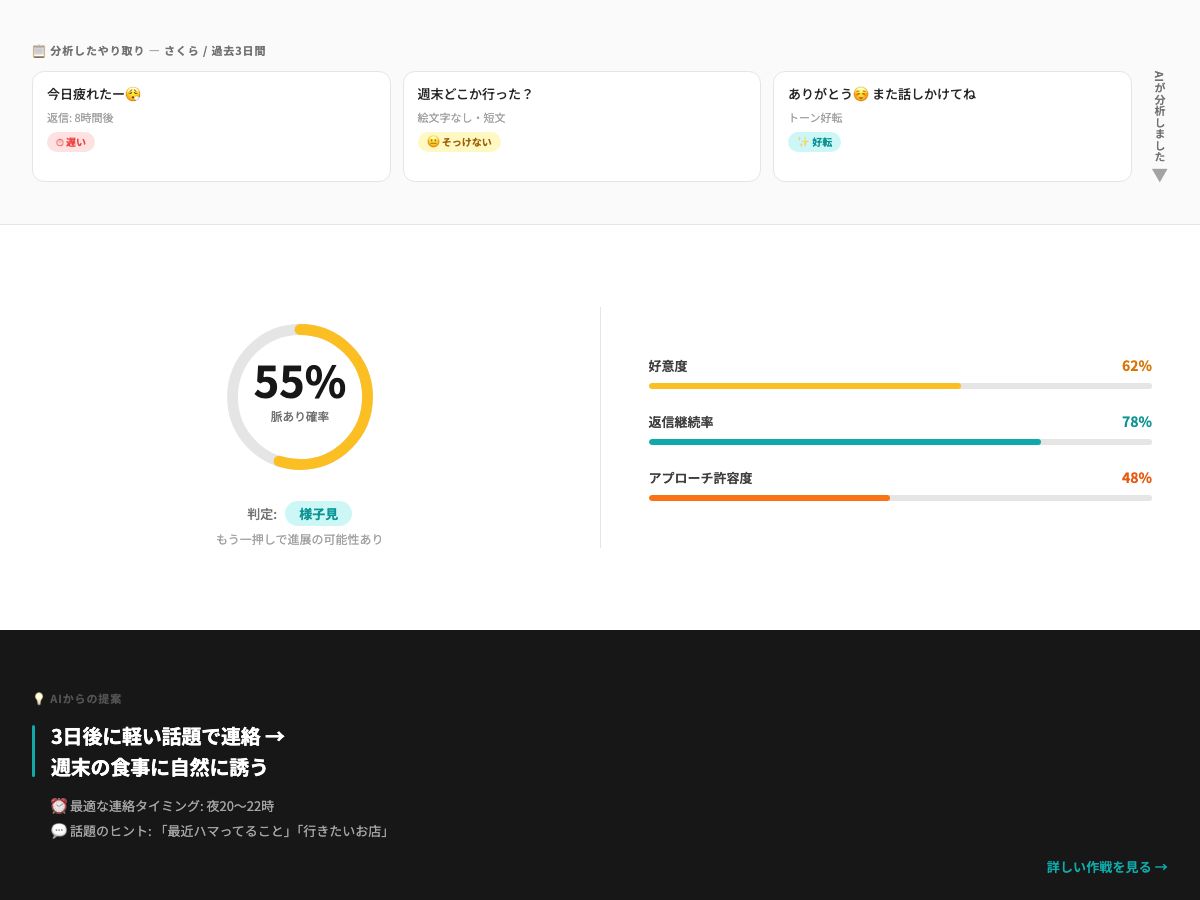Expand the 判定 様子見 badge details
This screenshot has width=1200, height=900.
[x=319, y=514]
